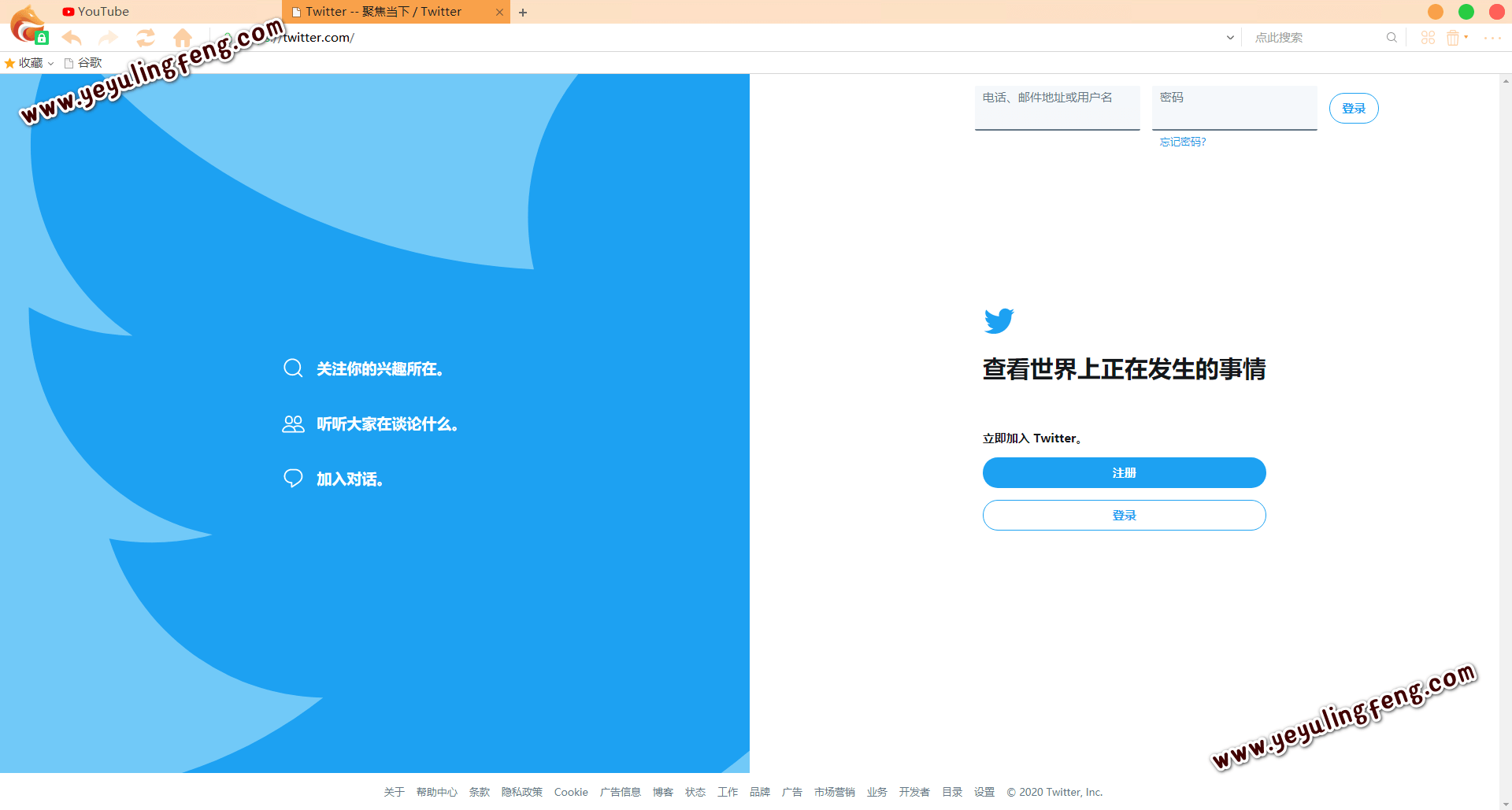This screenshot has height=810, width=1512.
Task: Select the Twitter 聚焦当下 tab
Action: 396,12
